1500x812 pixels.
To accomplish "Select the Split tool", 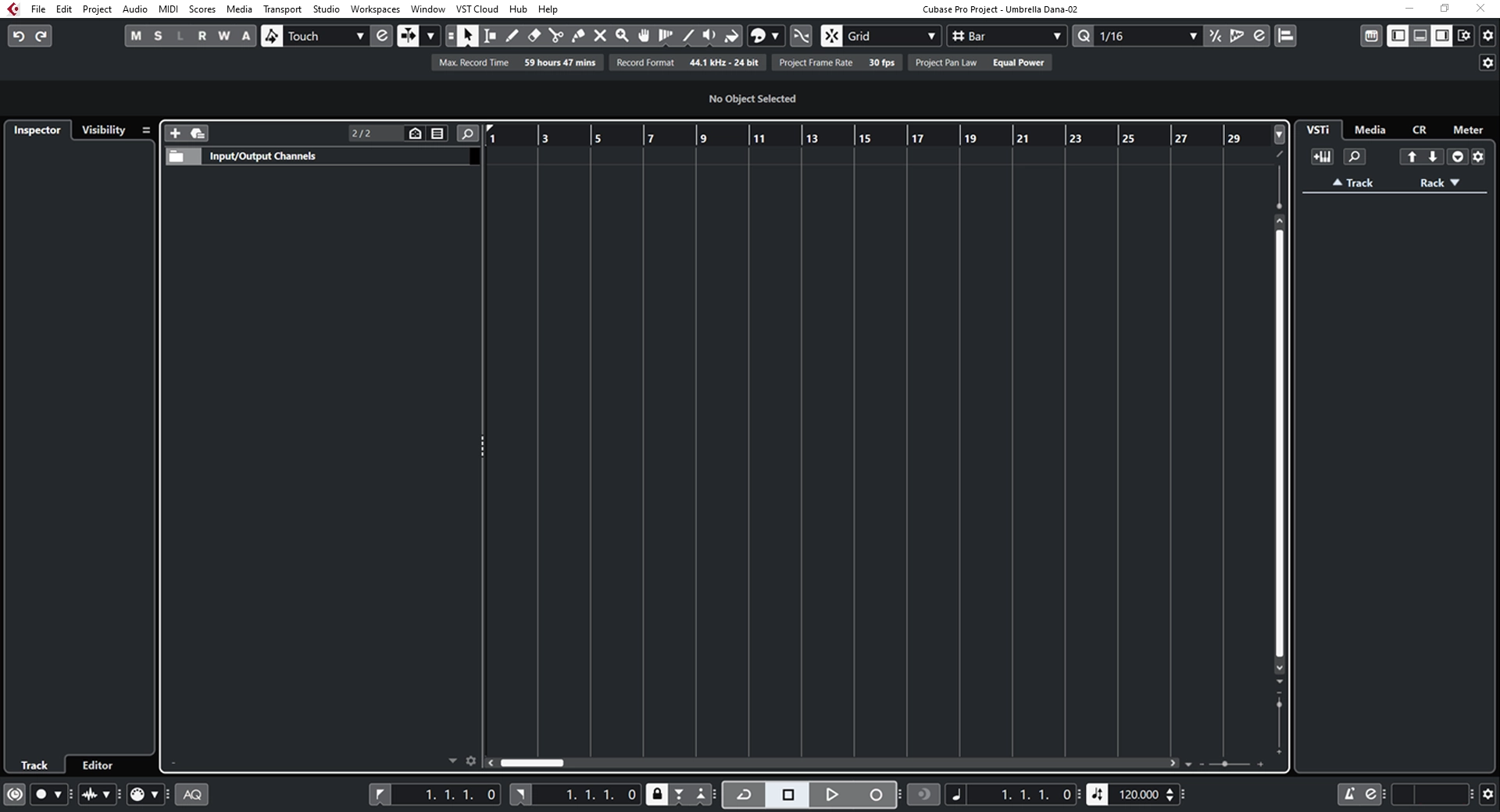I will point(556,35).
